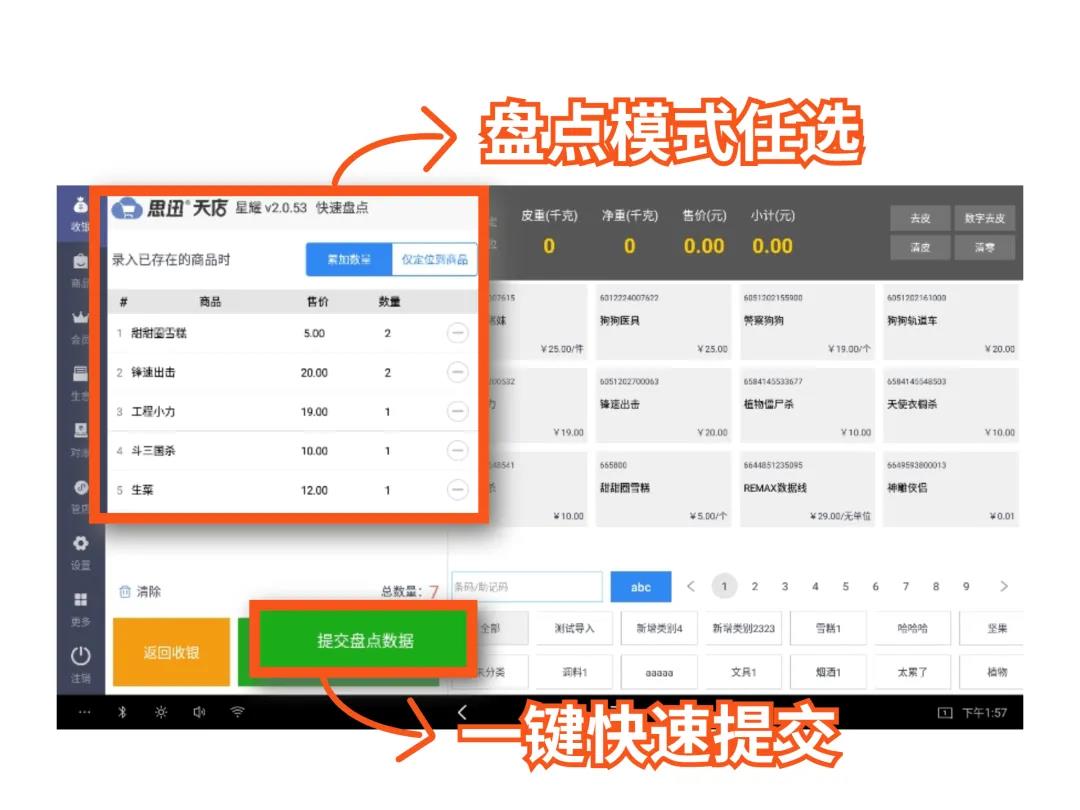Open page 3 of the product list

785,587
